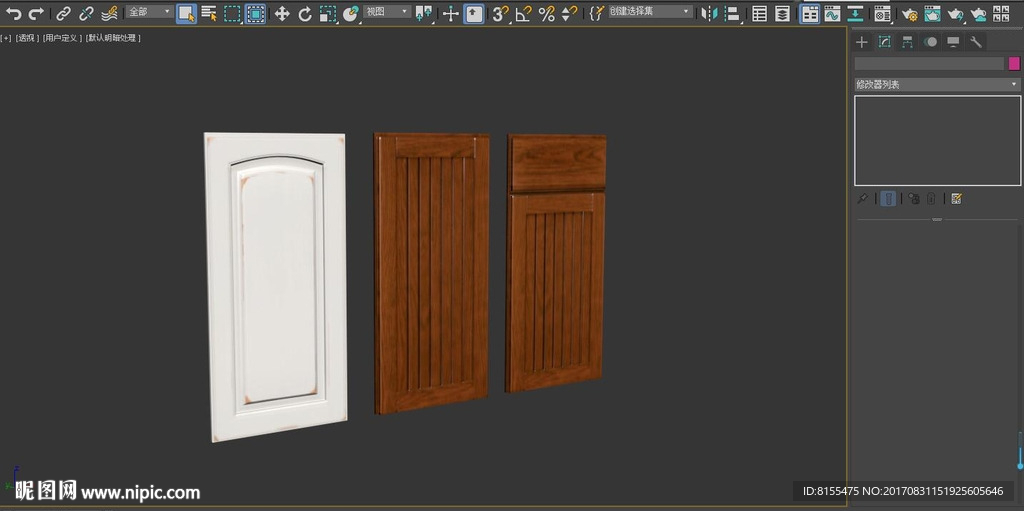Select the Rotate tool

pos(305,13)
